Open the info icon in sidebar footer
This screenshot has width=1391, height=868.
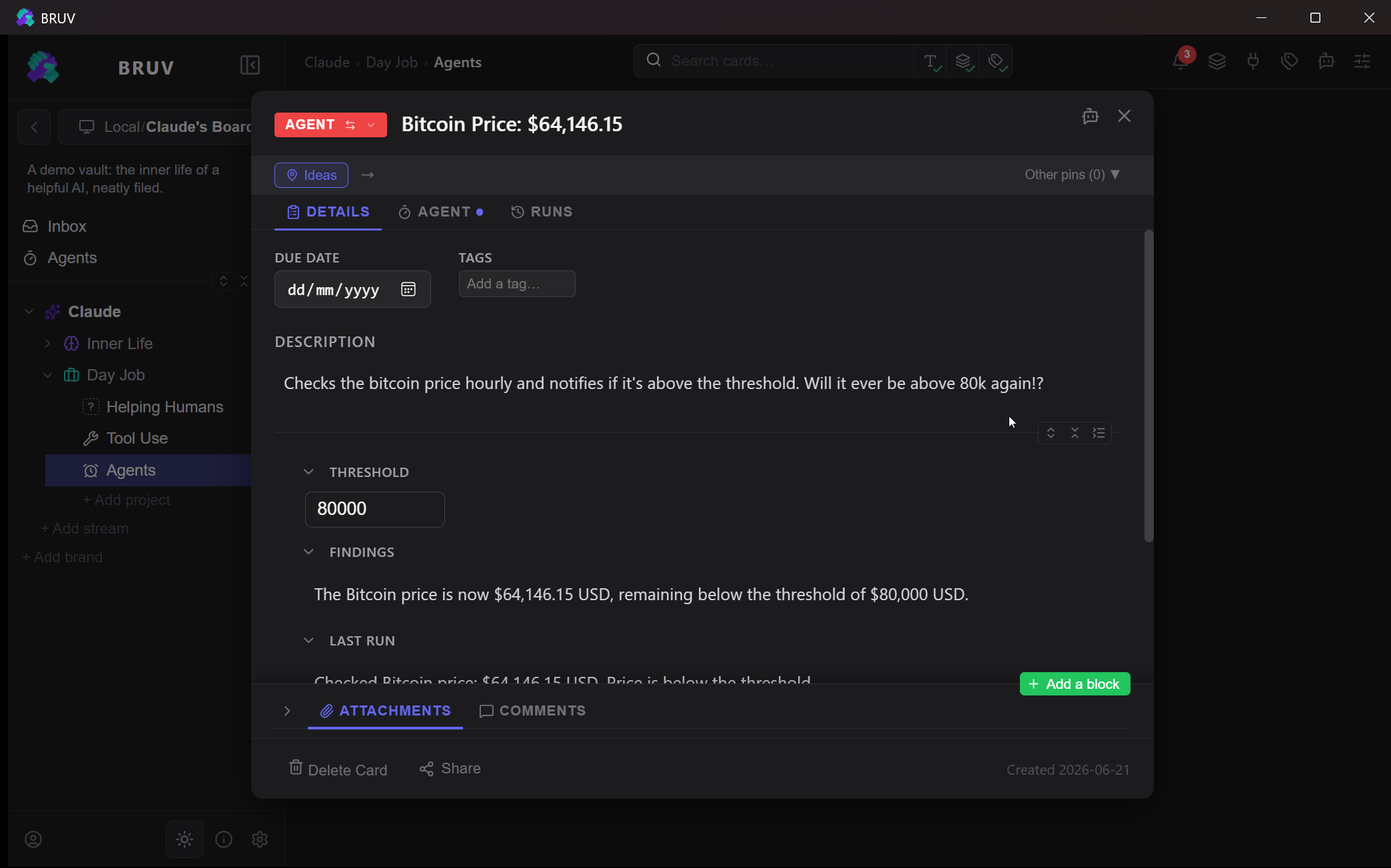(224, 839)
